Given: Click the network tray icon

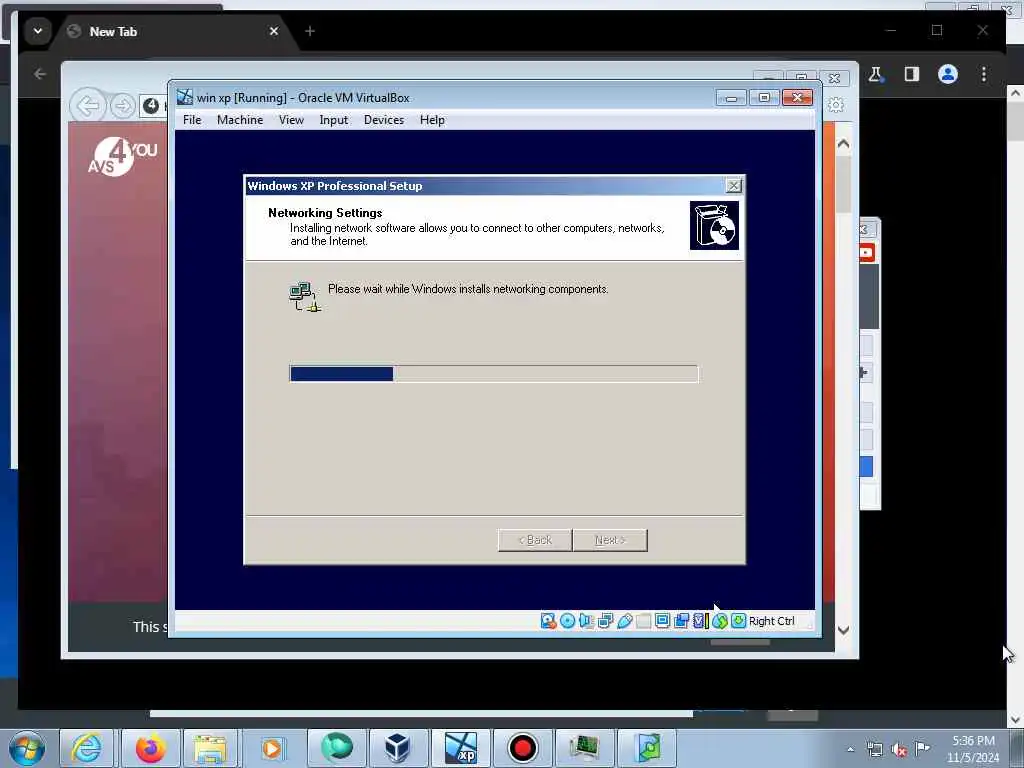Looking at the screenshot, I should (874, 749).
